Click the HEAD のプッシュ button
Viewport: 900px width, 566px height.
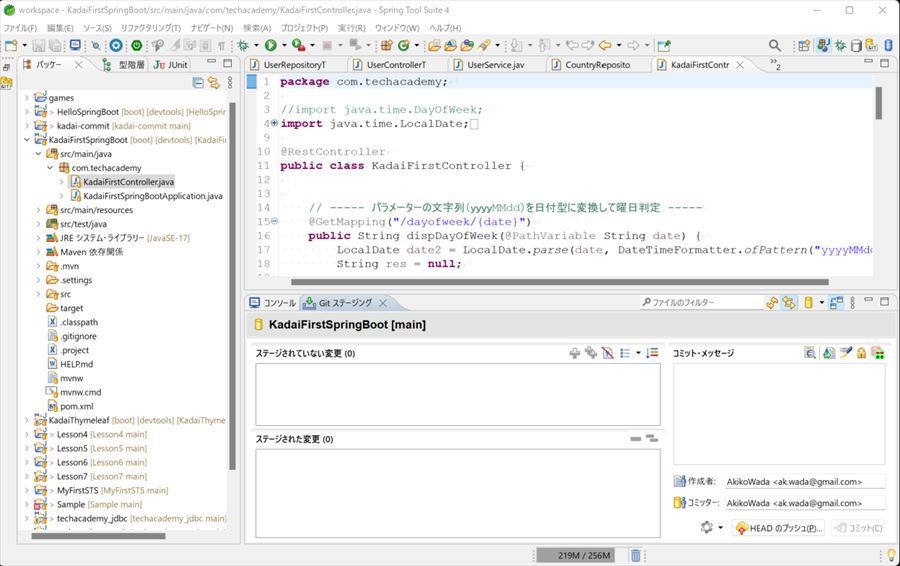point(779,528)
